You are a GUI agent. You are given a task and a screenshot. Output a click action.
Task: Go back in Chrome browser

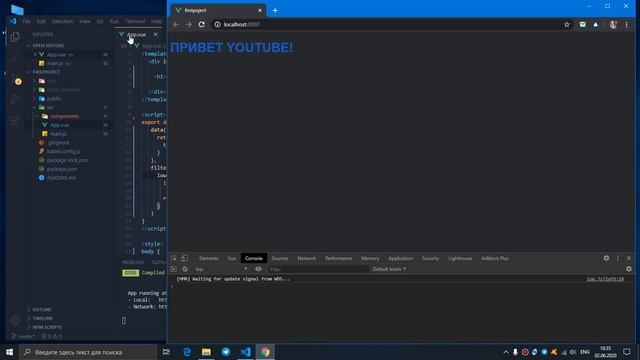pos(176,24)
